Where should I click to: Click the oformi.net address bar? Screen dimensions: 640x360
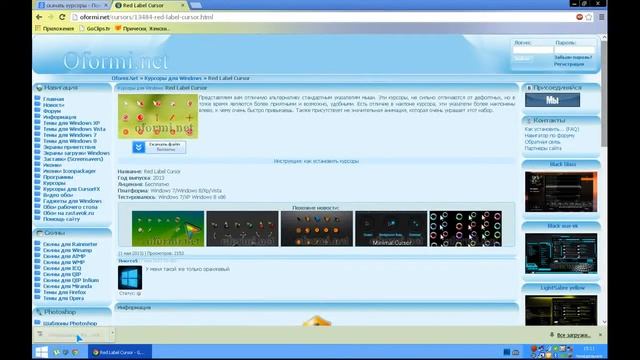pyautogui.click(x=322, y=17)
